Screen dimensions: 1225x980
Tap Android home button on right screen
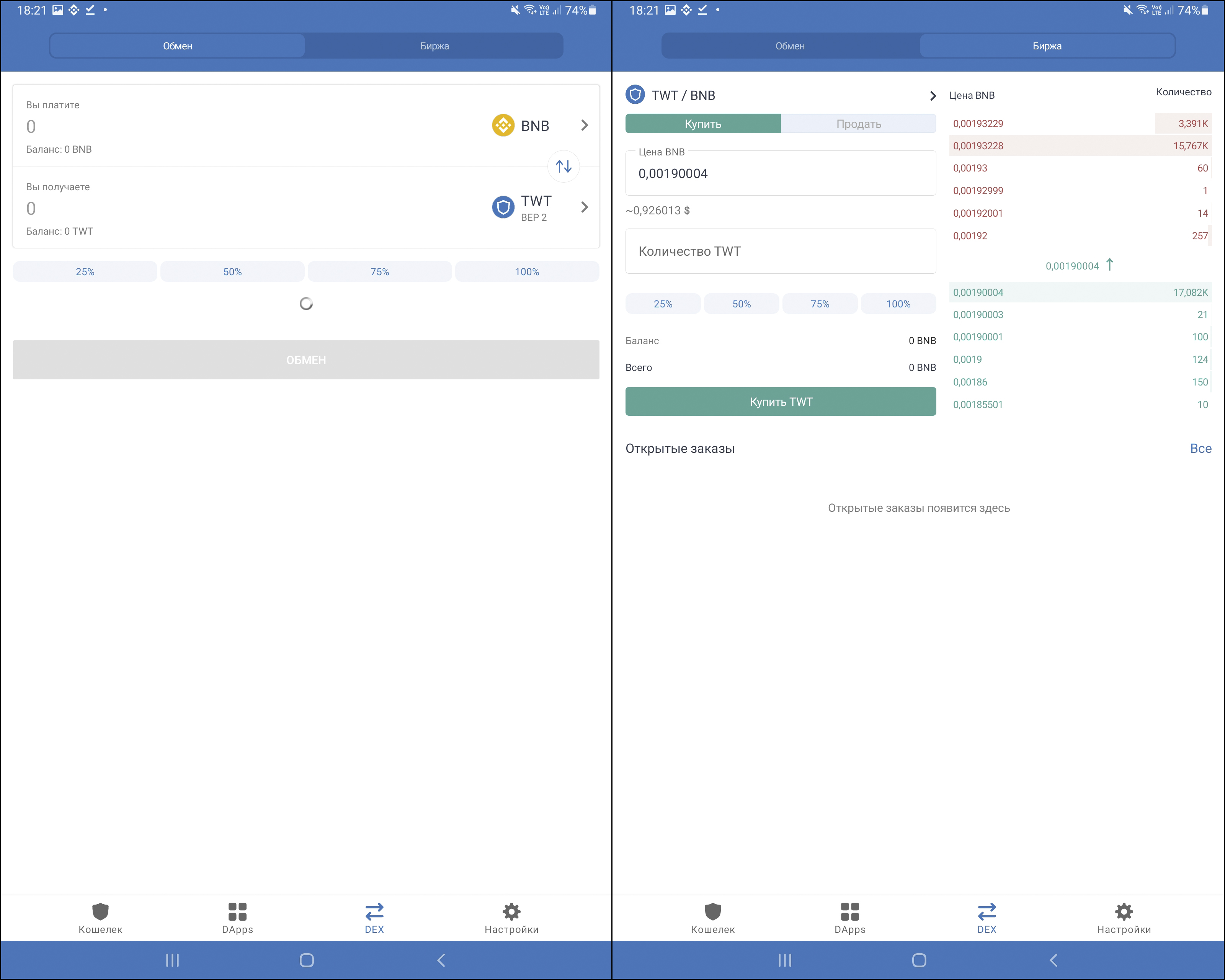[919, 960]
